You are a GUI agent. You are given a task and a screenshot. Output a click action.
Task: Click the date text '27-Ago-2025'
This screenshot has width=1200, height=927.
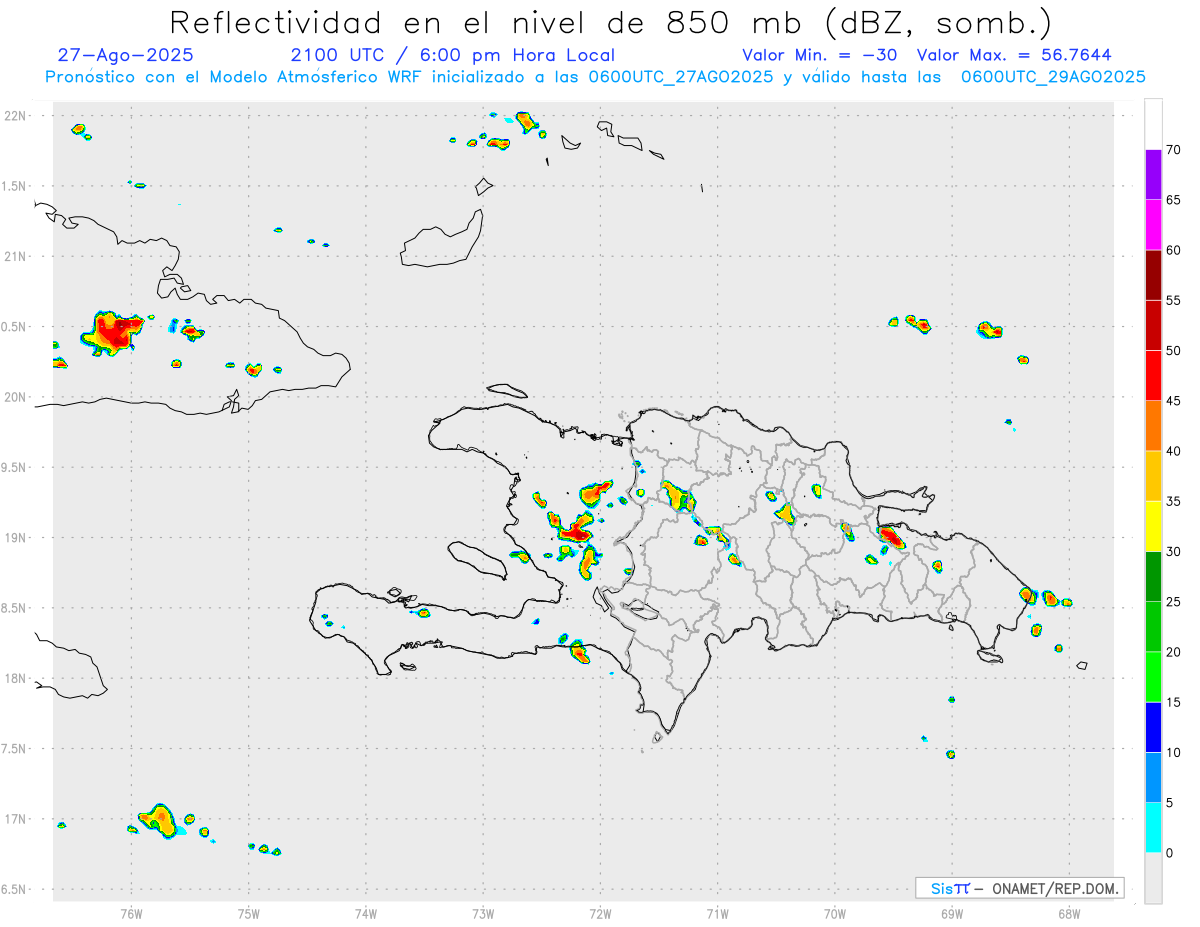click(126, 55)
